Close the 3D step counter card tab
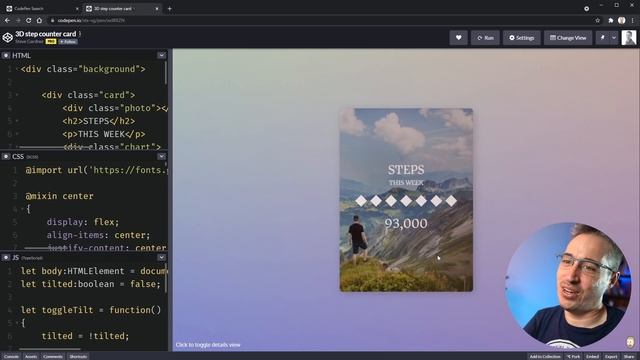Screen dimensions: 640x360 click(157, 8)
